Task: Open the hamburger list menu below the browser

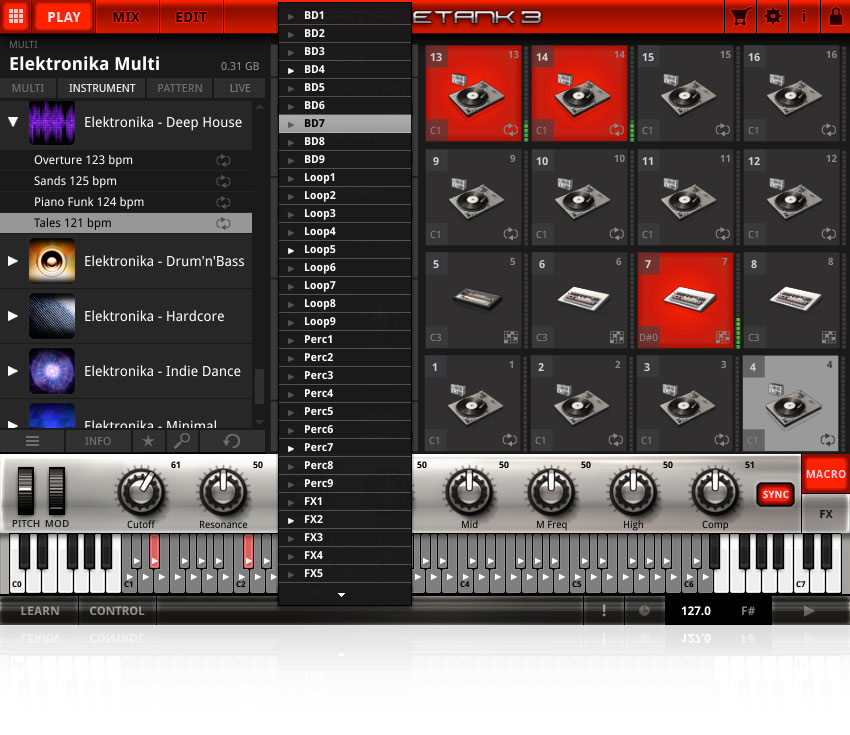Action: coord(33,441)
